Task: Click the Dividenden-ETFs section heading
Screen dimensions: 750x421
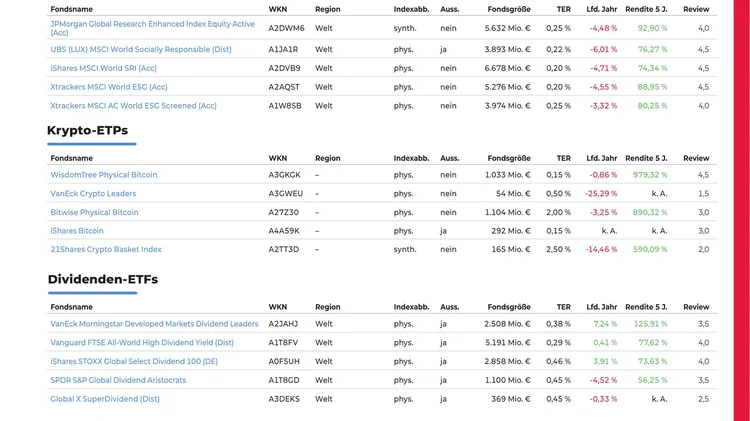Action: 103,279
